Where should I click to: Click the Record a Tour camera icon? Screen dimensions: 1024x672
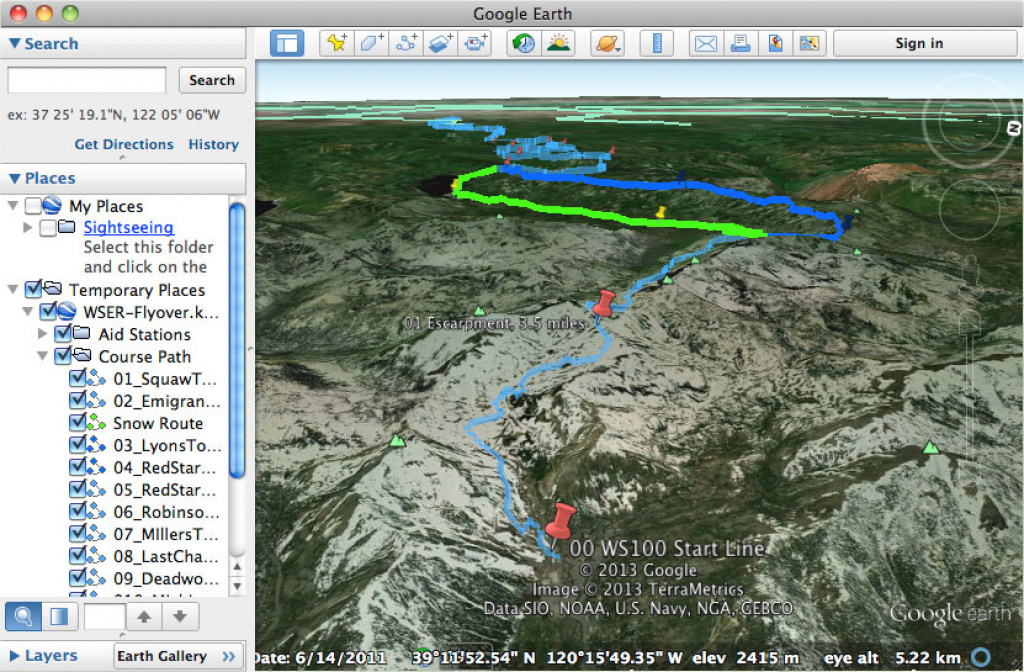[476, 43]
